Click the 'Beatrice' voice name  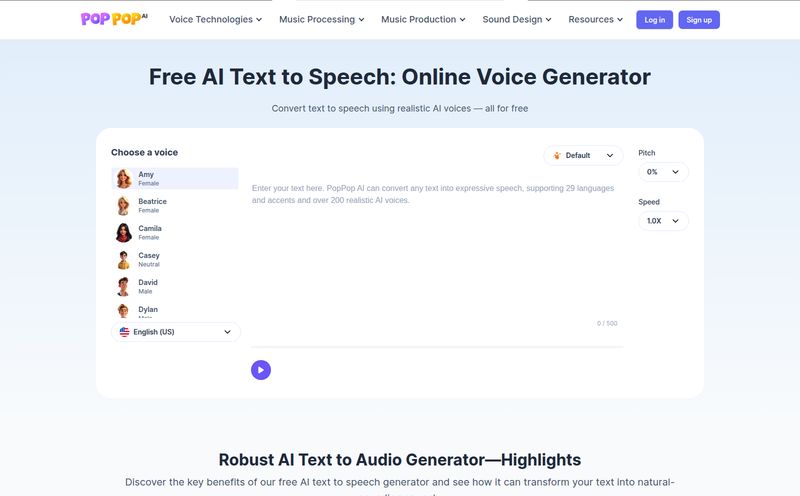click(153, 202)
